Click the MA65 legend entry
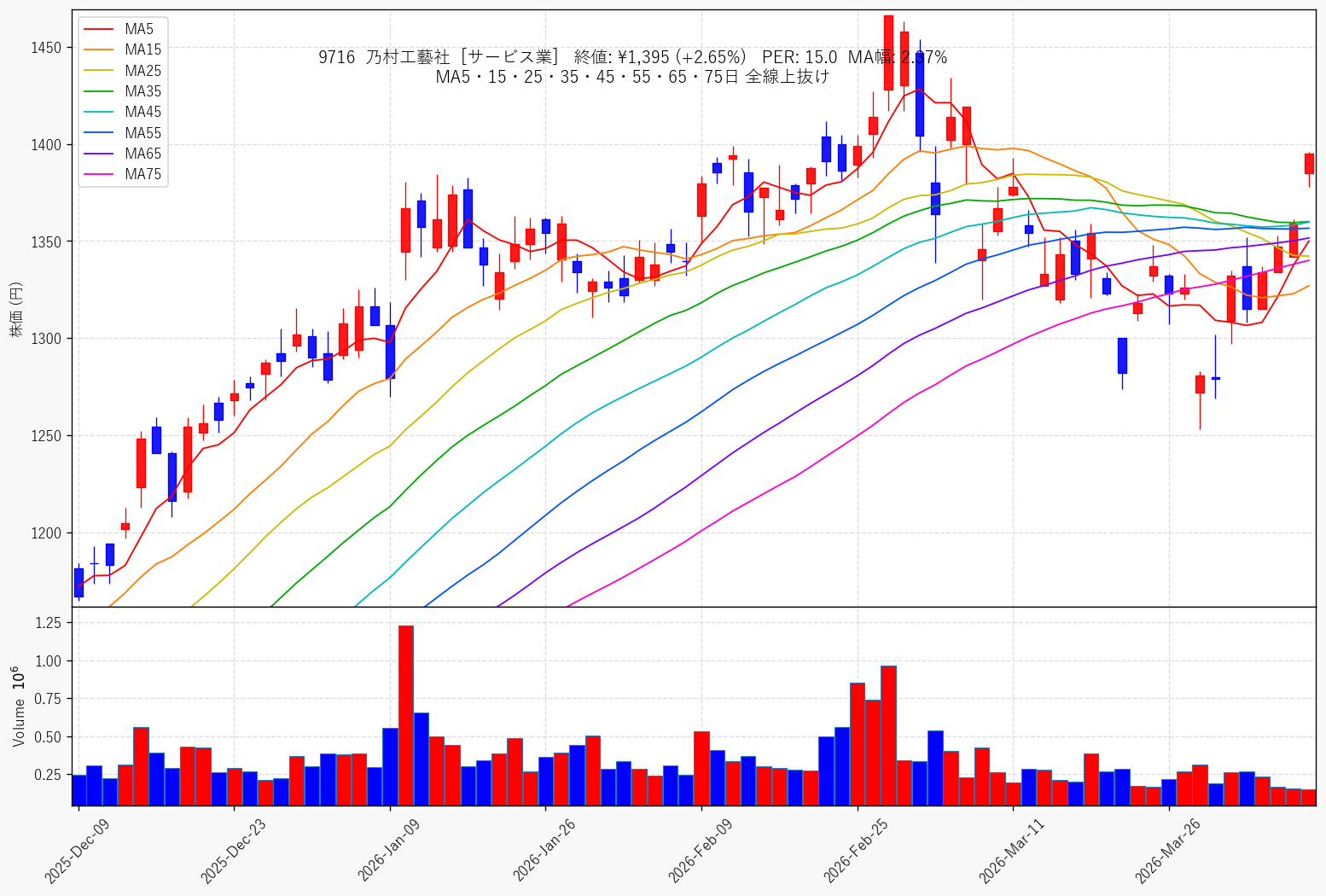The width and height of the screenshot is (1326, 896). 122,154
